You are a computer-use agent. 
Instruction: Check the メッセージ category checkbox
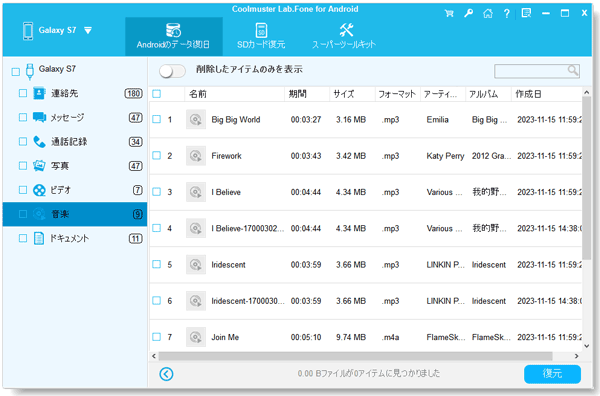click(x=23, y=117)
